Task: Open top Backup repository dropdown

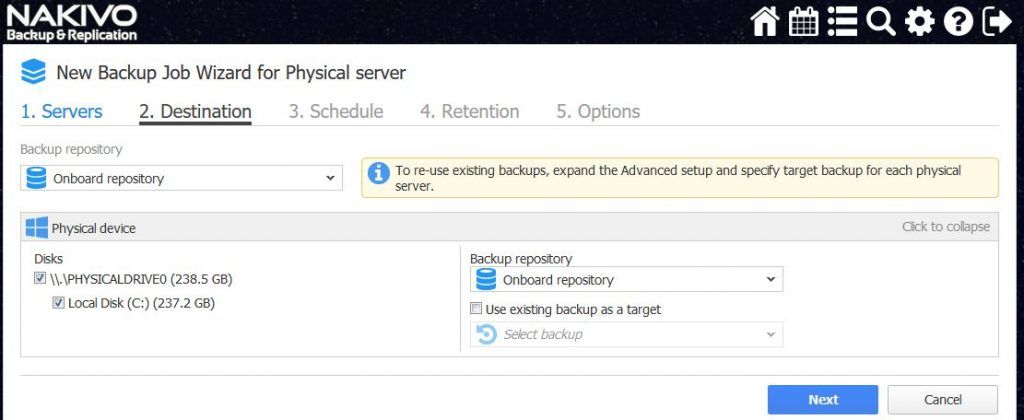Action: 182,178
